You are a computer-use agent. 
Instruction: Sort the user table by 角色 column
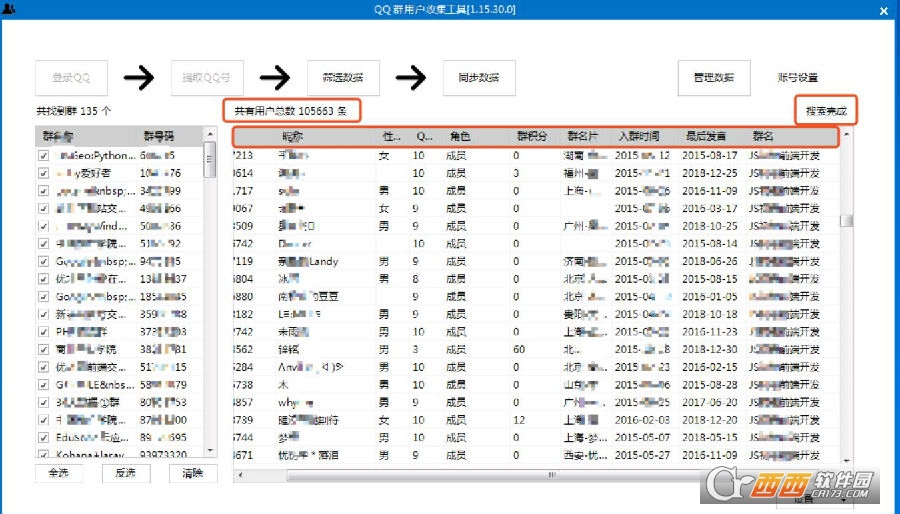coord(460,137)
